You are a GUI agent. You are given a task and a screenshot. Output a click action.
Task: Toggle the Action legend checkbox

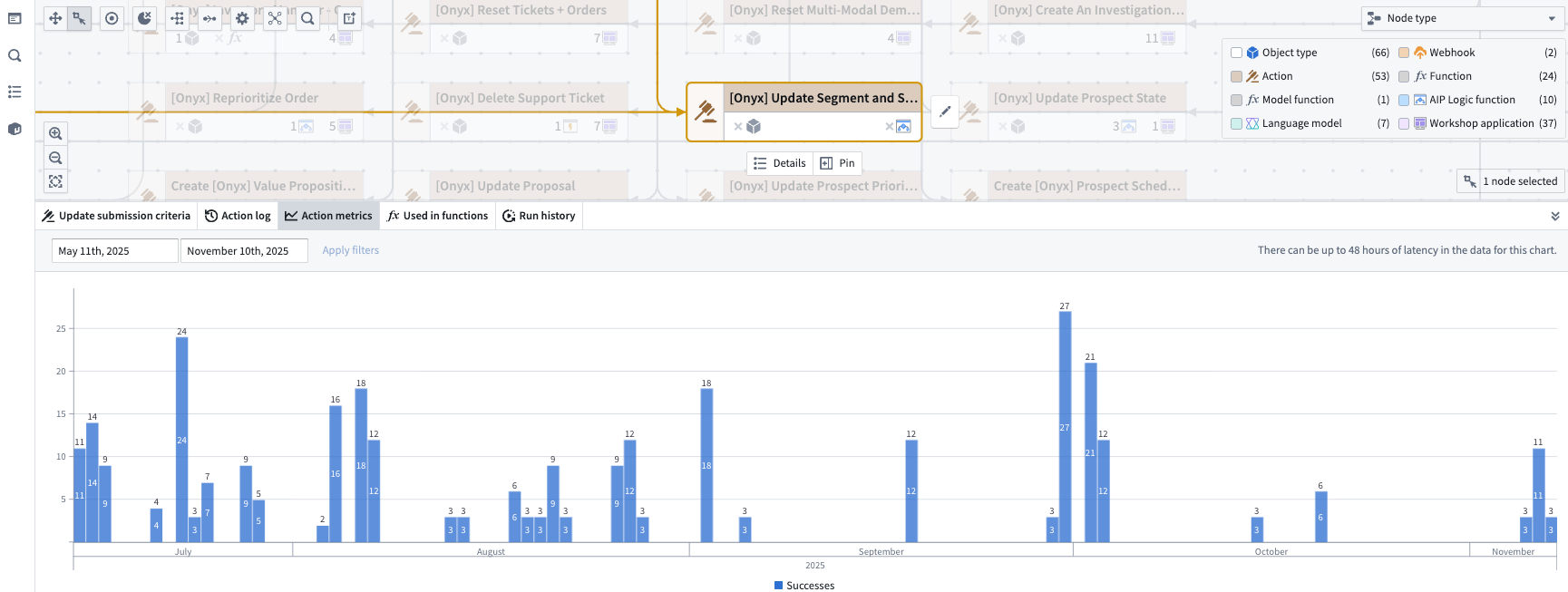pos(1236,76)
